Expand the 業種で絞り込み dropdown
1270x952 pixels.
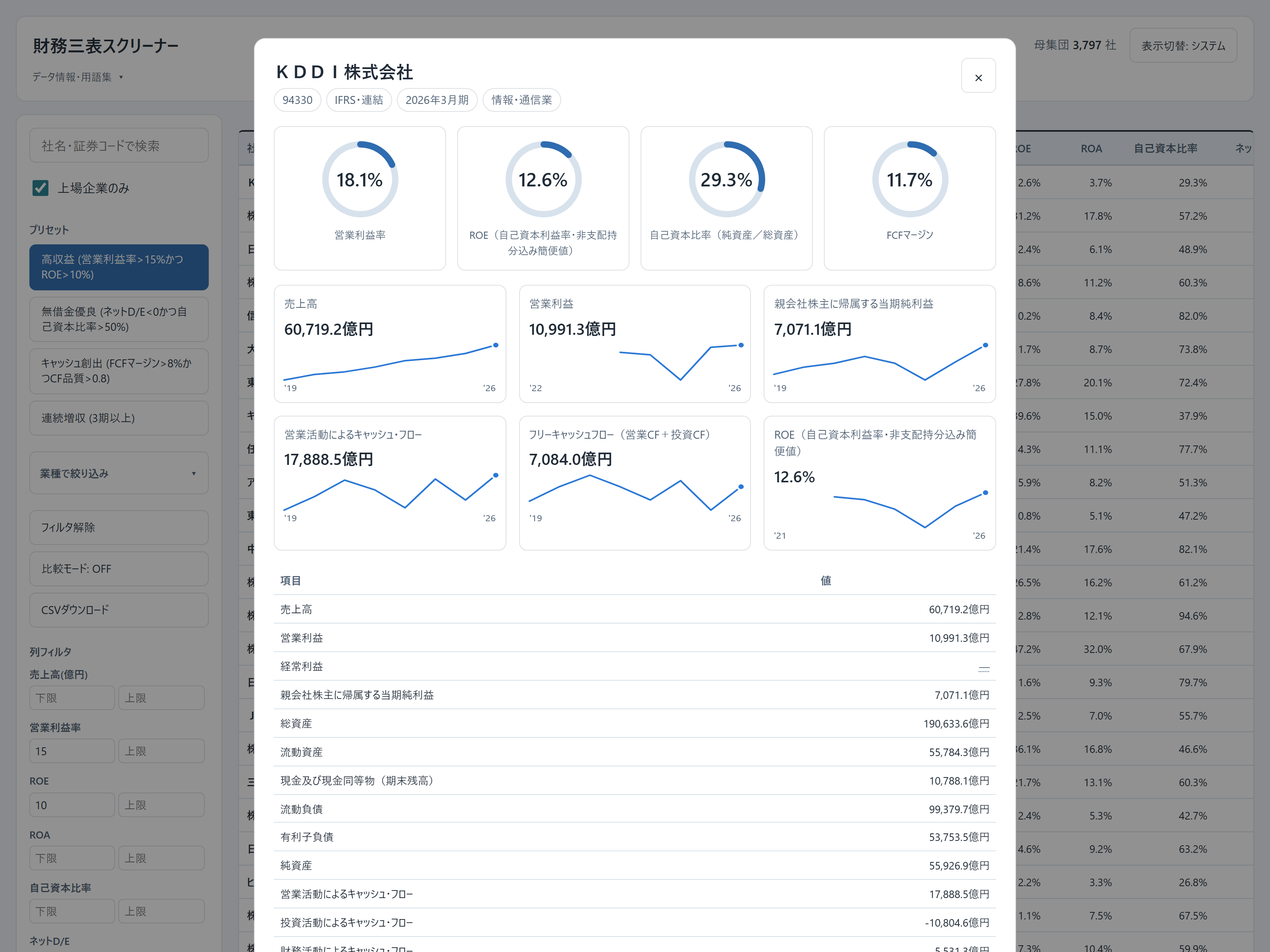(x=119, y=473)
